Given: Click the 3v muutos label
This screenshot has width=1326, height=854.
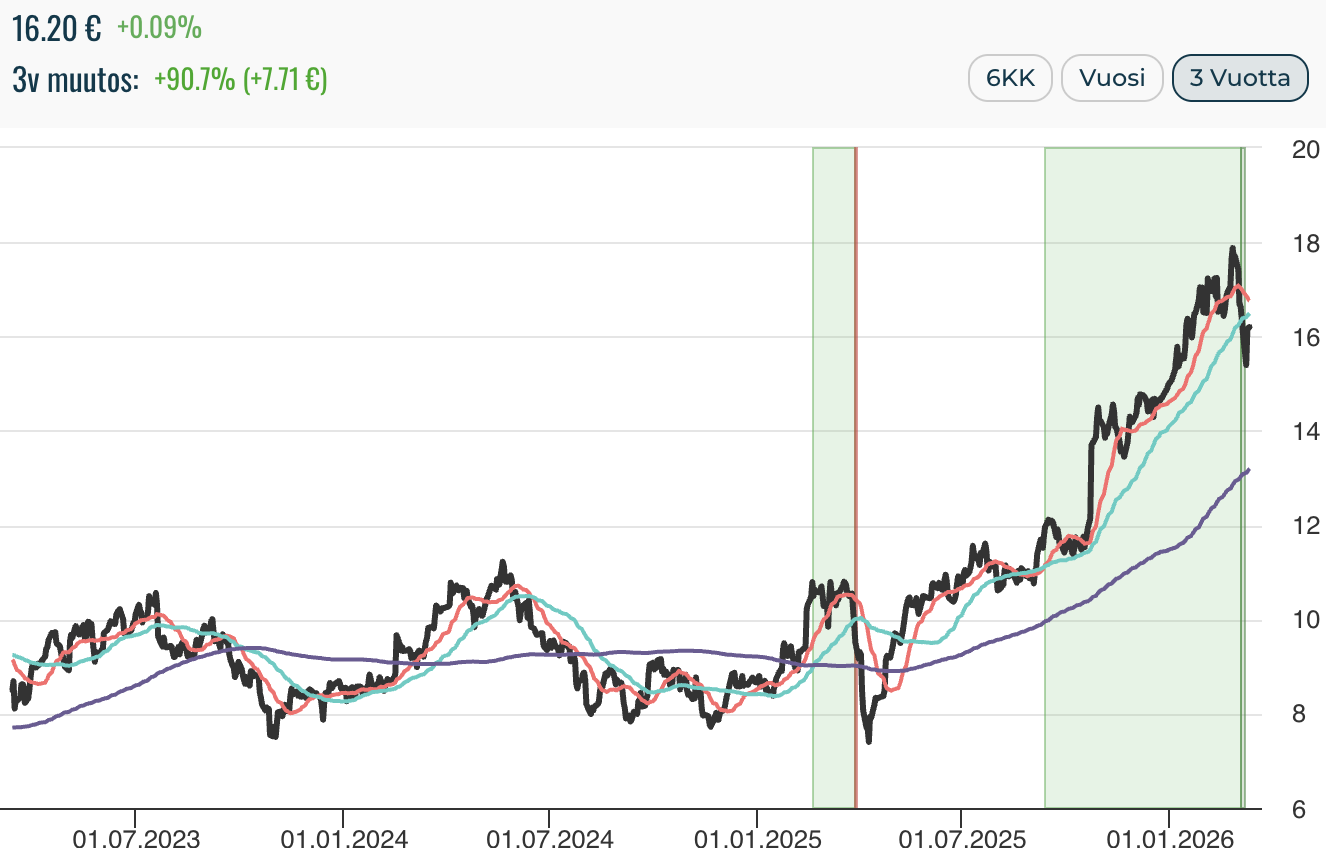Looking at the screenshot, I should click(x=76, y=80).
